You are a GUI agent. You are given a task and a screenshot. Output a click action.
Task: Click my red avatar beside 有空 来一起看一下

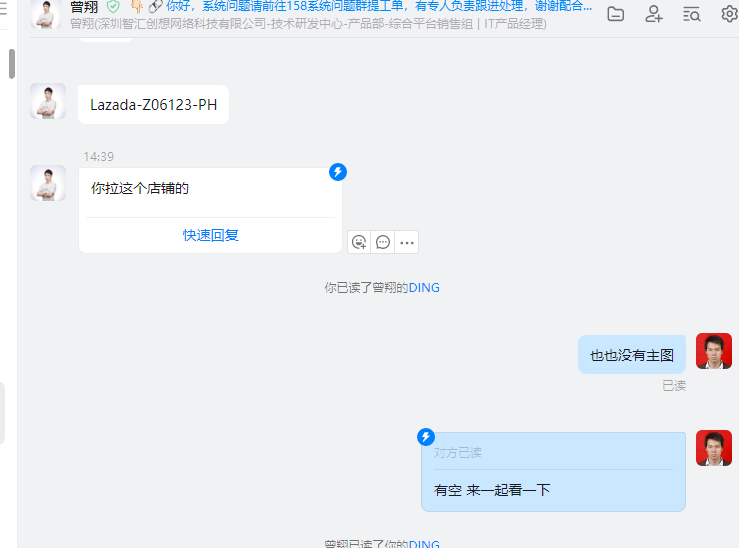click(x=714, y=448)
